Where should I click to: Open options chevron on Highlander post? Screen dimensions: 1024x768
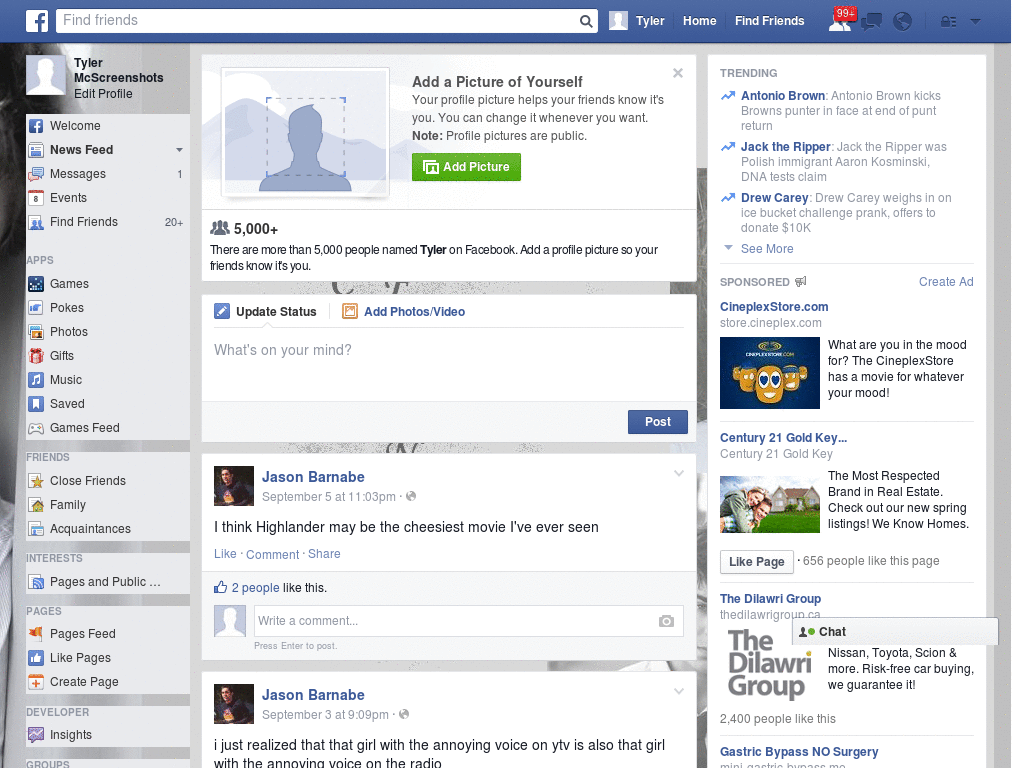coord(679,473)
